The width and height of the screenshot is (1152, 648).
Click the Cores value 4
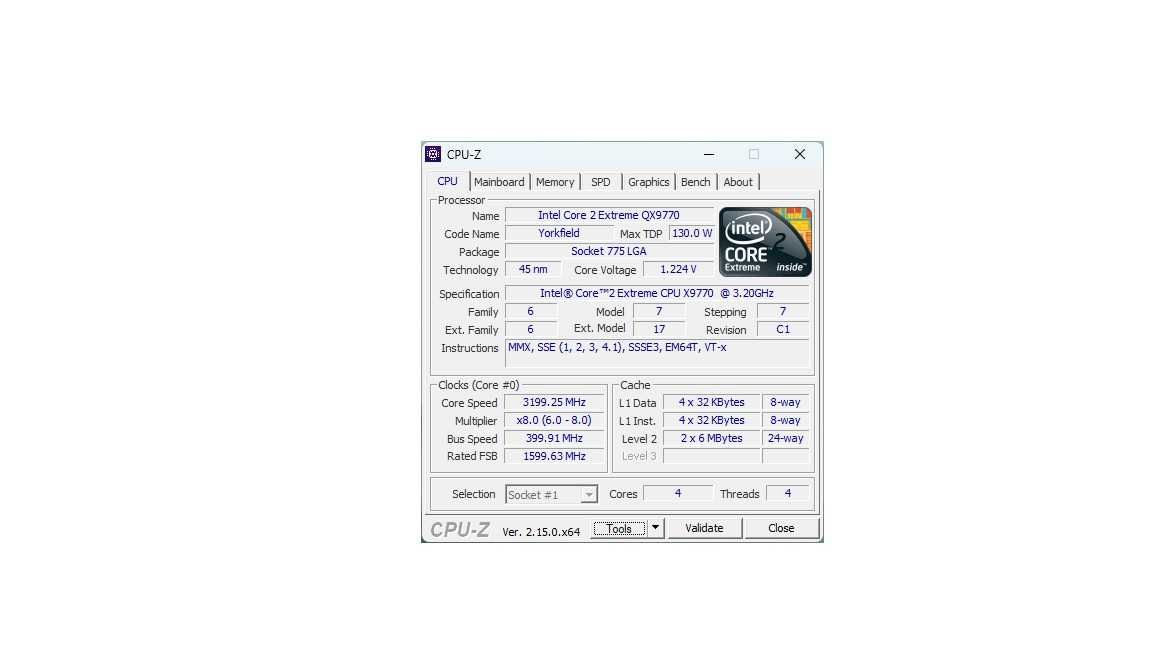pos(677,494)
